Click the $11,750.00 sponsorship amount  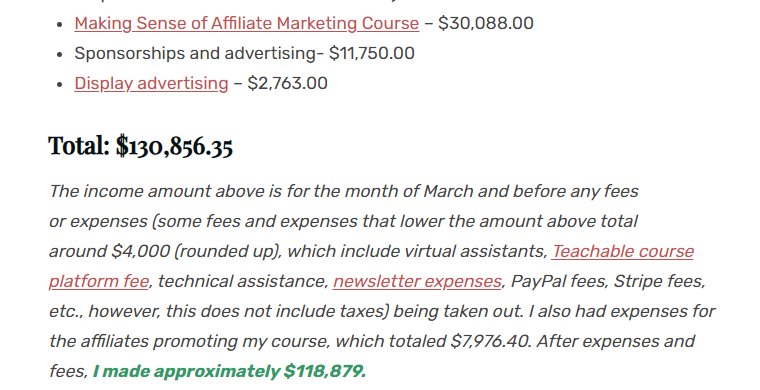coord(372,53)
